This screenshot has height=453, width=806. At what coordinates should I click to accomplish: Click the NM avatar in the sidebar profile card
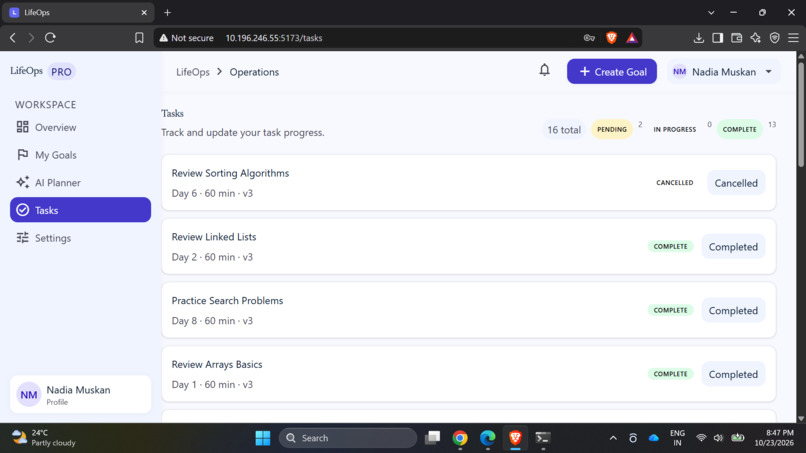29,394
